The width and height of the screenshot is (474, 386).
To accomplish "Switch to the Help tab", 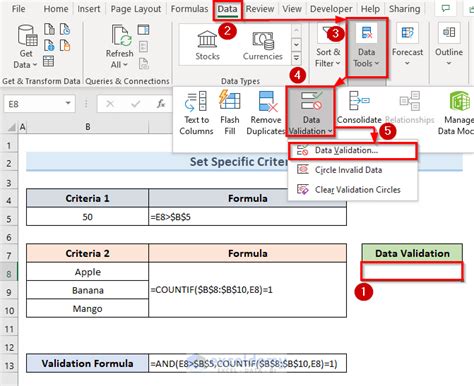I will point(370,9).
